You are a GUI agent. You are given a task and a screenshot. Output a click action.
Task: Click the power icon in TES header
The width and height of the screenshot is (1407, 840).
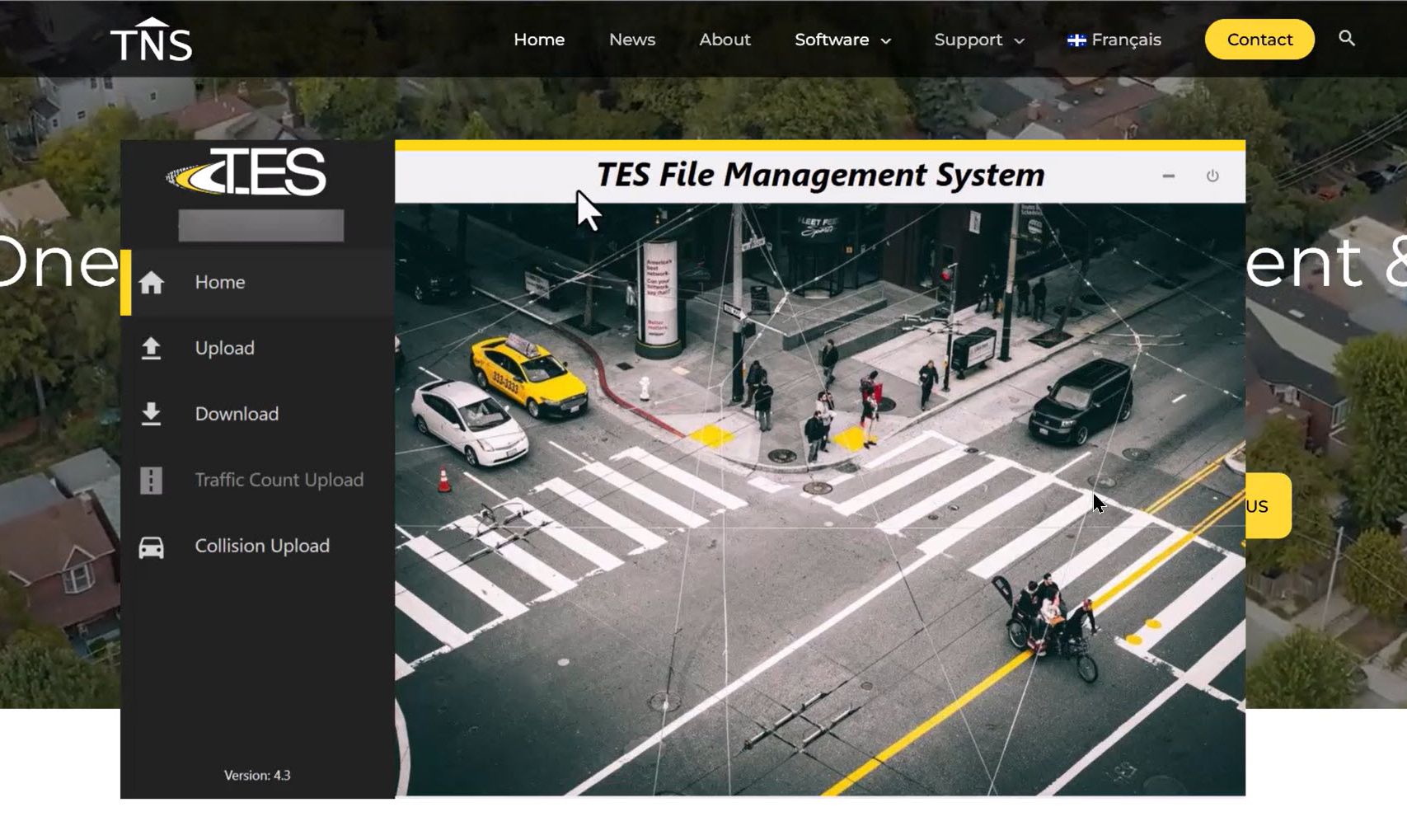[1212, 176]
